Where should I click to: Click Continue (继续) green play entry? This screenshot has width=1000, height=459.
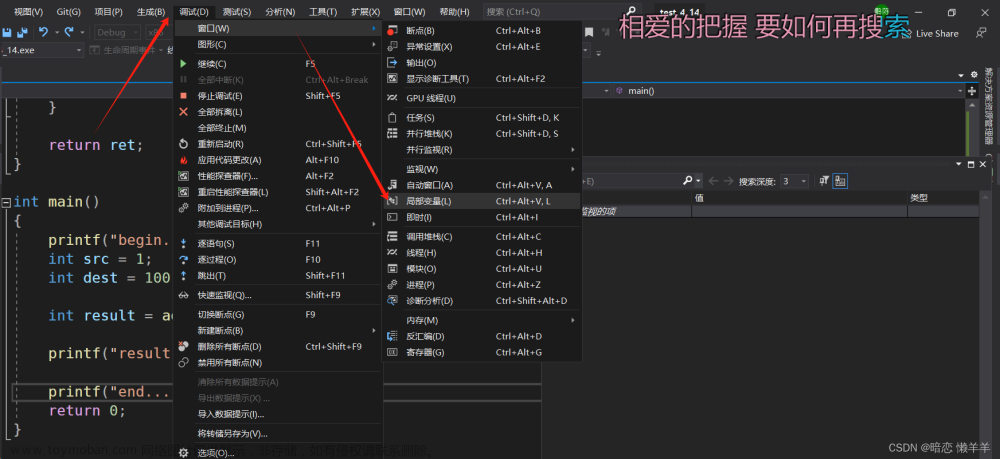tap(279, 64)
